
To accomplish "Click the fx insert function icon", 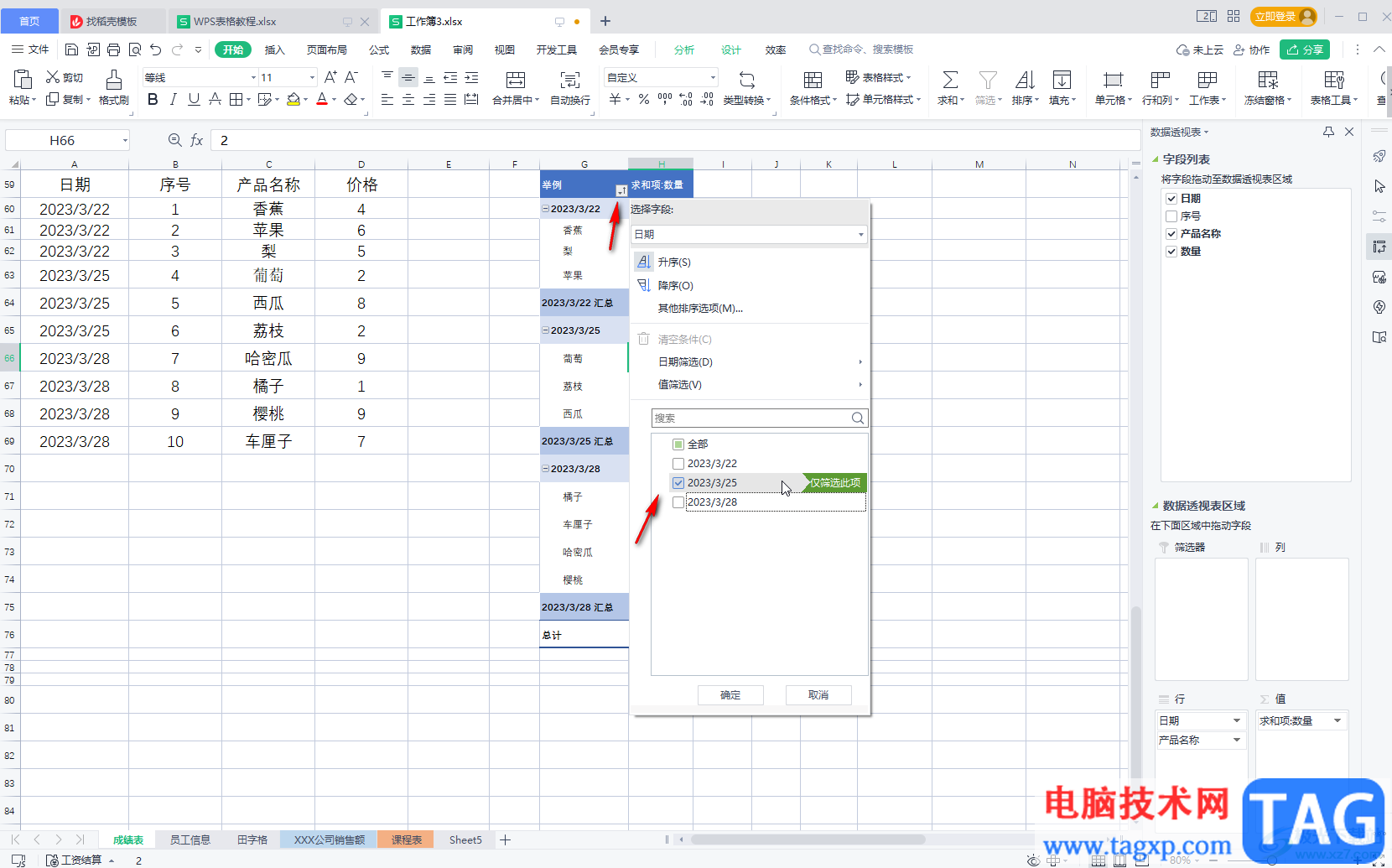I will coord(196,140).
